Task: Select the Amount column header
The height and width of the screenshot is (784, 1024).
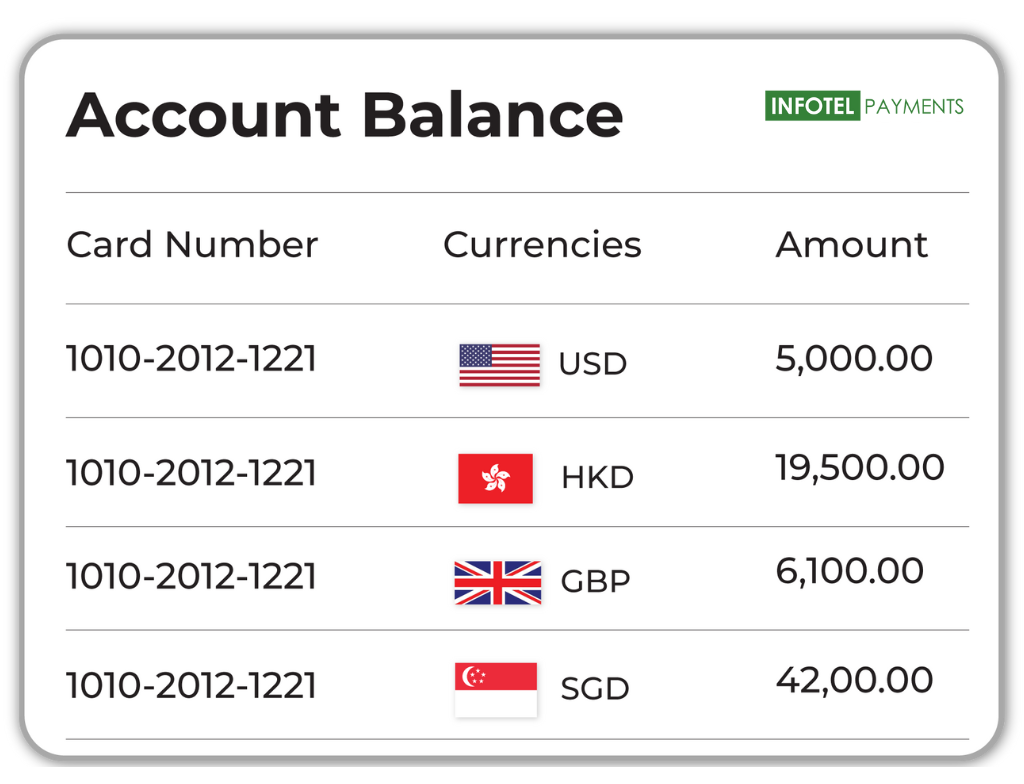Action: tap(852, 245)
